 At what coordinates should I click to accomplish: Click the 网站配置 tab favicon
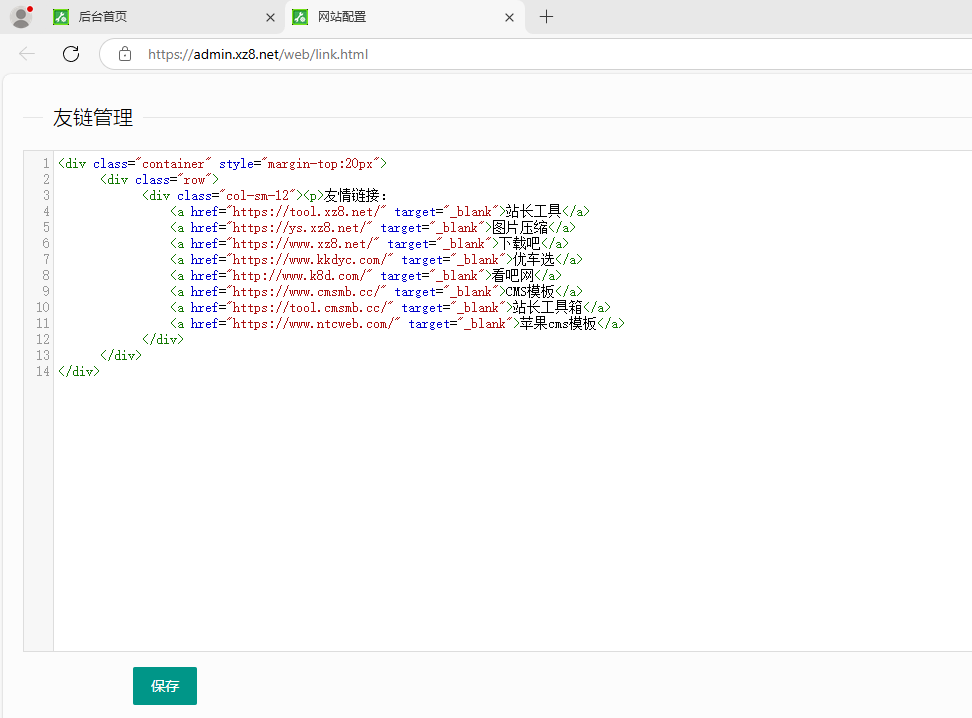click(x=300, y=17)
